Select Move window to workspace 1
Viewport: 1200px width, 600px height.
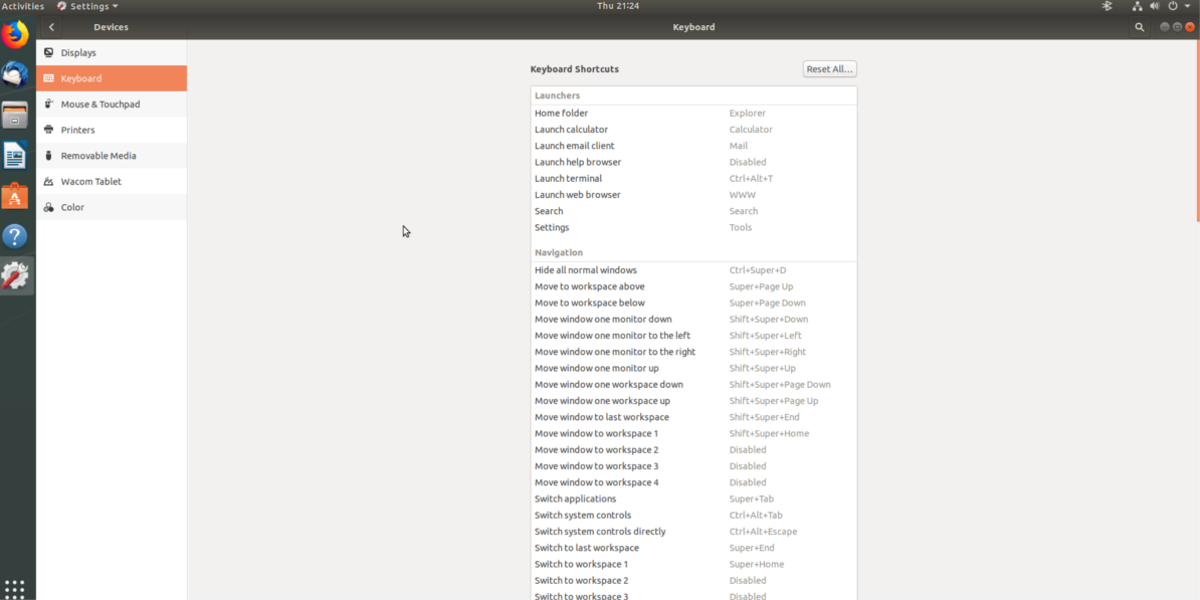(693, 433)
